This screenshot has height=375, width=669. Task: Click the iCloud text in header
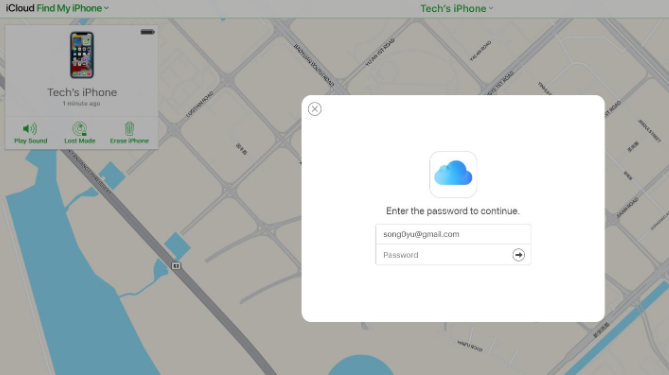pos(20,8)
